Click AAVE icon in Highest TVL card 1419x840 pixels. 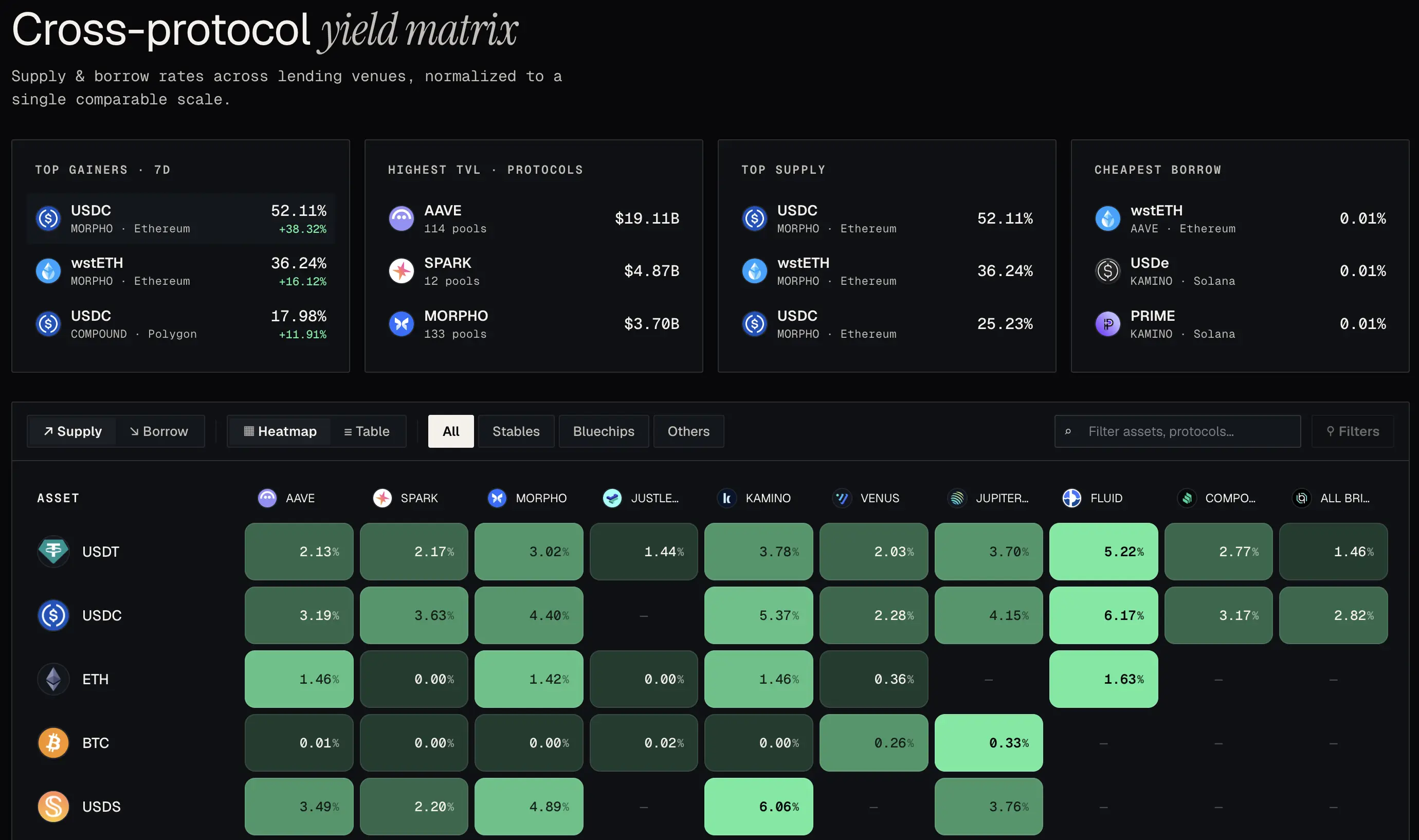402,218
